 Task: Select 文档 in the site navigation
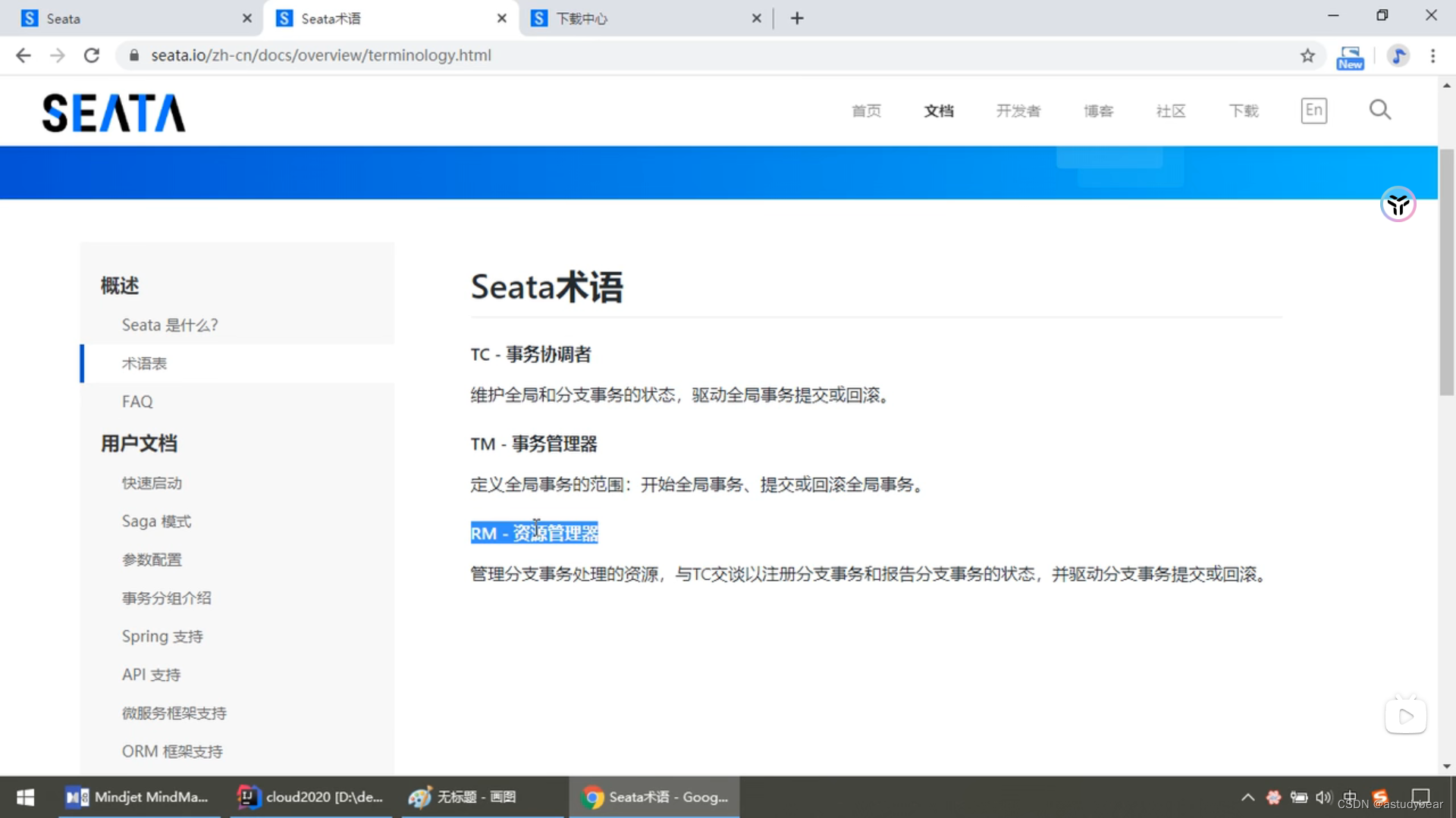[938, 111]
